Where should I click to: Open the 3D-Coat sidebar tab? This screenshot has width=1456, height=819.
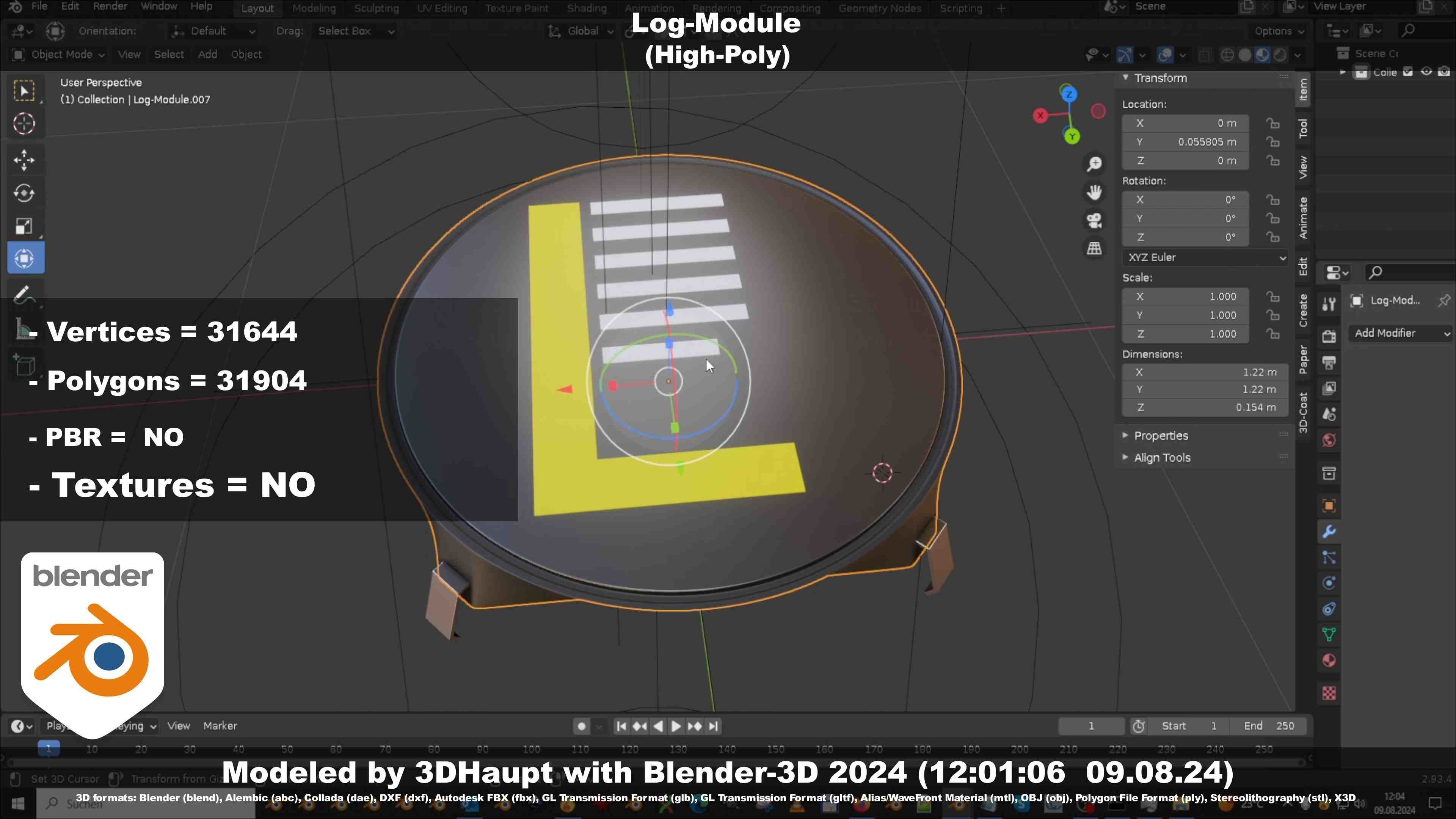(1303, 413)
